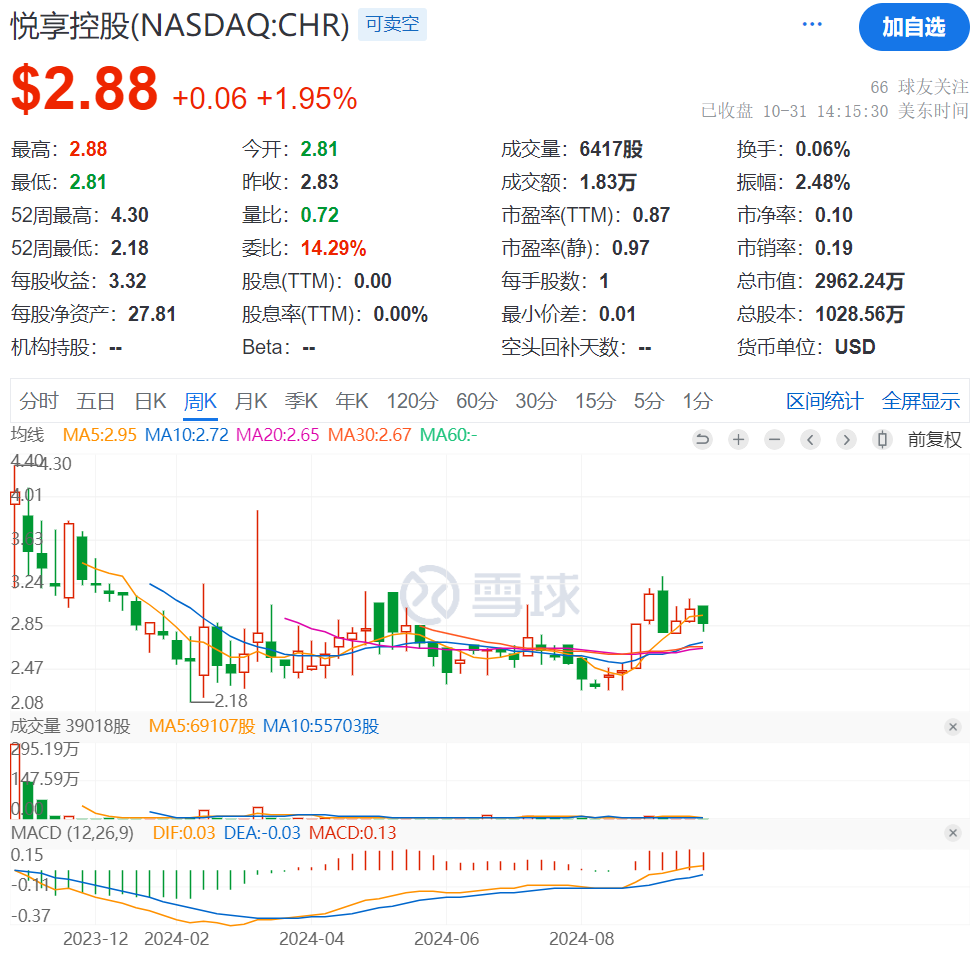Click the 66 球友关注 followers text
Viewport: 979px width, 959px height.
pyautogui.click(x=919, y=87)
